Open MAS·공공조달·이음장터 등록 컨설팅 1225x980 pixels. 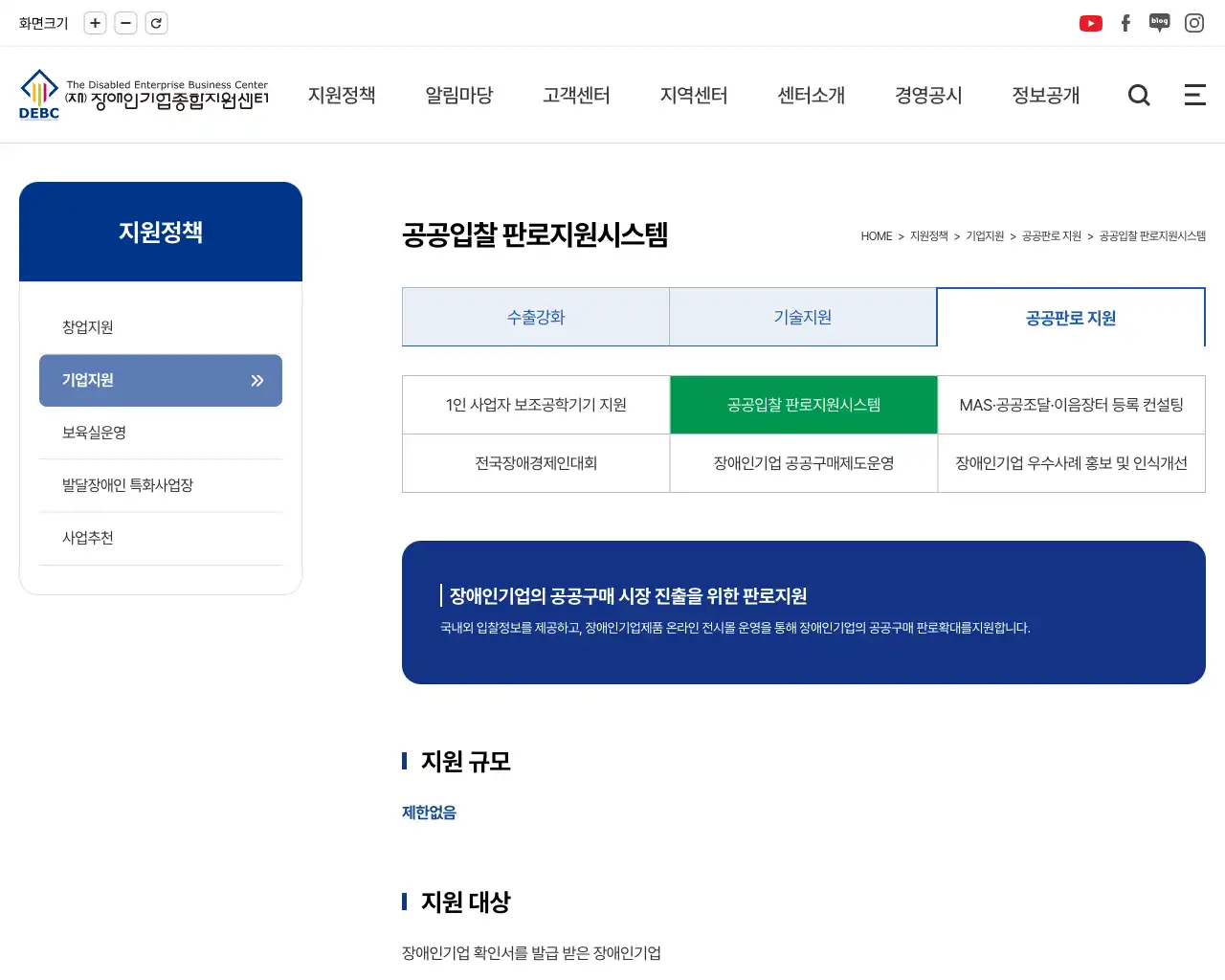(x=1072, y=405)
